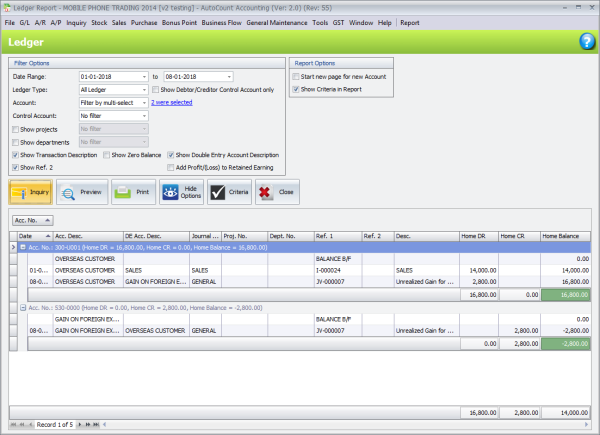Click the Preview magnifier button
The height and width of the screenshot is (435, 600).
82,192
